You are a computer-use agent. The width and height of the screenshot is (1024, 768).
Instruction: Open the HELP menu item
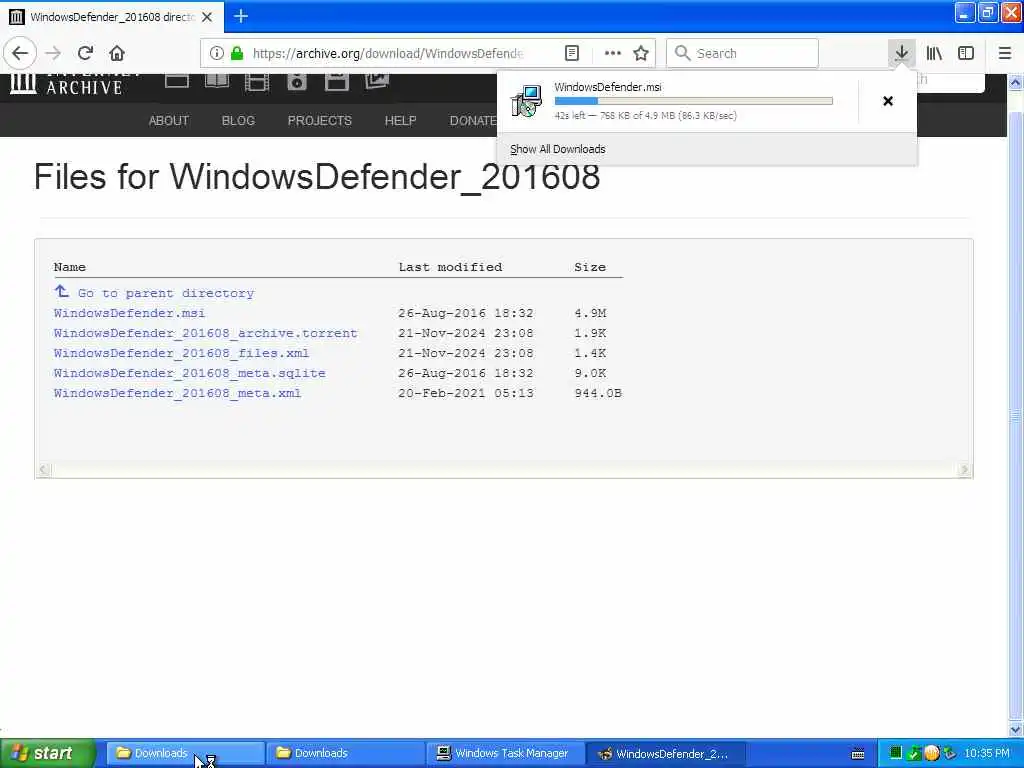coord(400,121)
